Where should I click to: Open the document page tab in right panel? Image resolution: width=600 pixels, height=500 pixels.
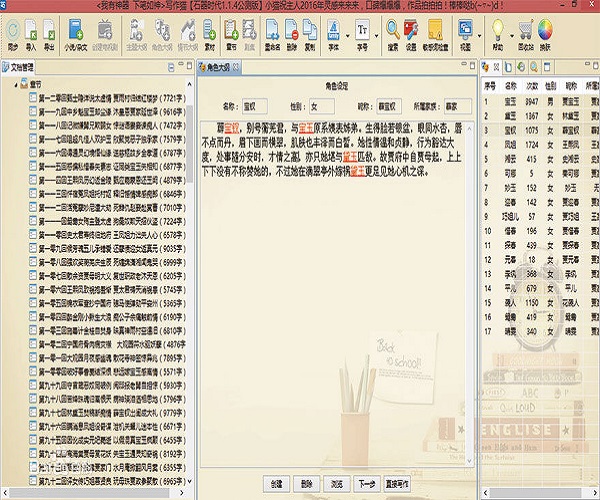[508, 67]
